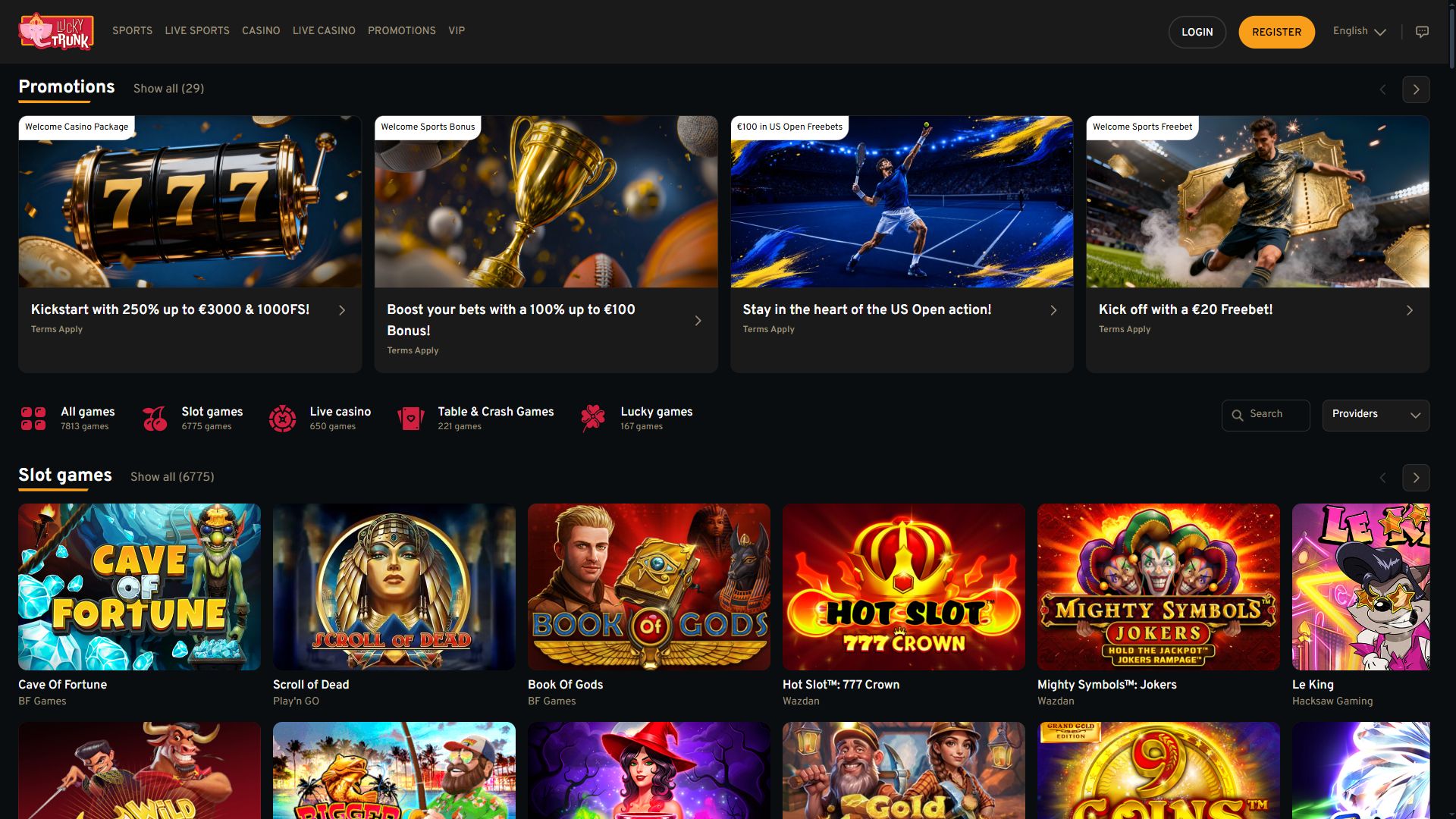Click in the games Search field
This screenshot has width=1456, height=819.
coord(1266,415)
